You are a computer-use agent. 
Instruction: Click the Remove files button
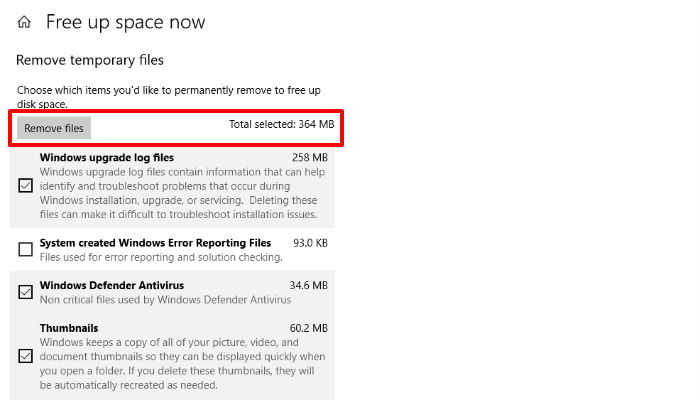[54, 128]
